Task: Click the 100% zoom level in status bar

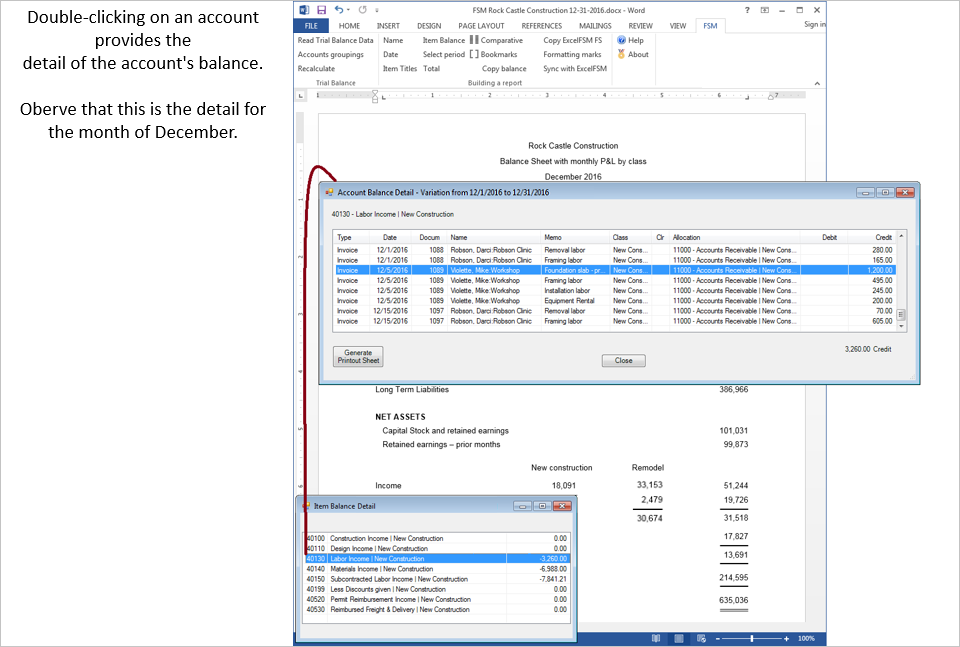Action: pyautogui.click(x=806, y=638)
